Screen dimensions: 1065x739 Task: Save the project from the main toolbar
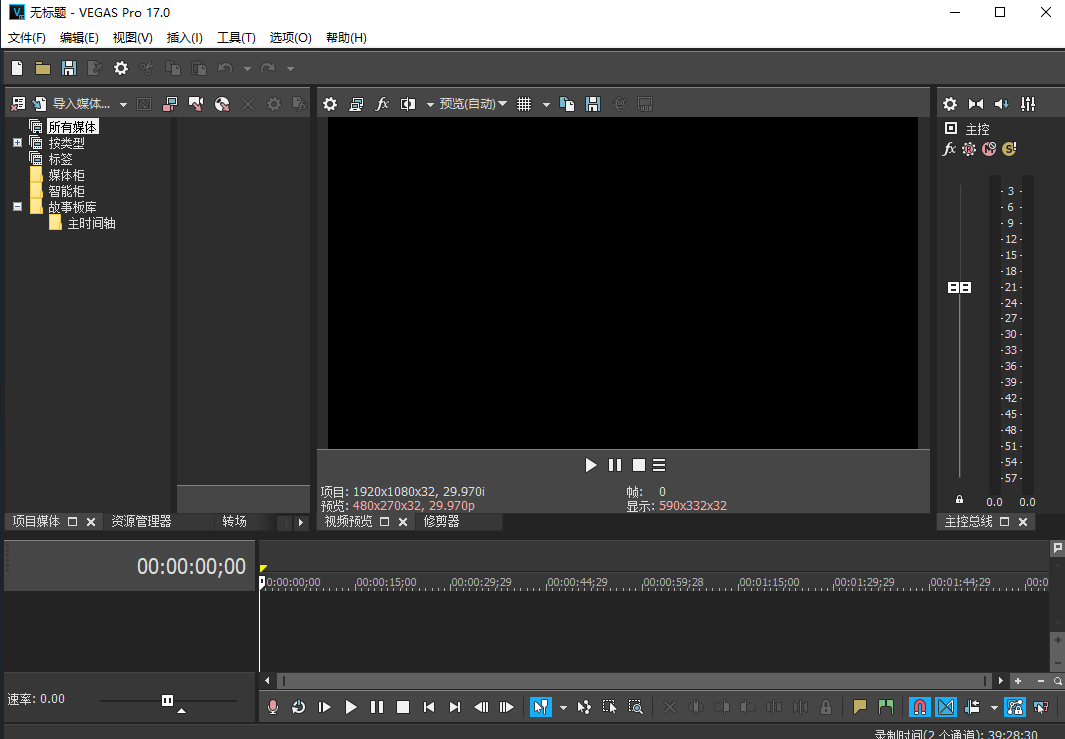click(x=69, y=68)
